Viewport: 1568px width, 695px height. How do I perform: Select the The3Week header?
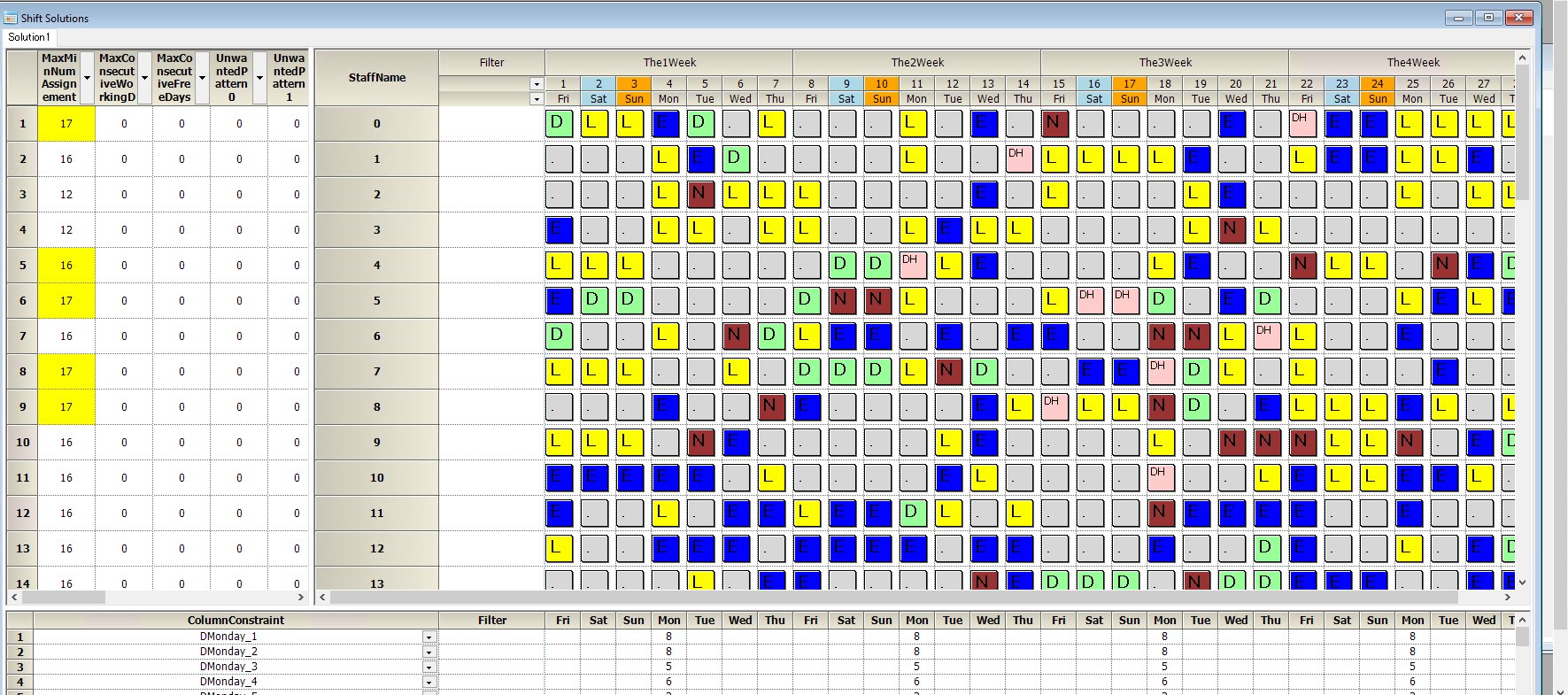coord(1165,63)
